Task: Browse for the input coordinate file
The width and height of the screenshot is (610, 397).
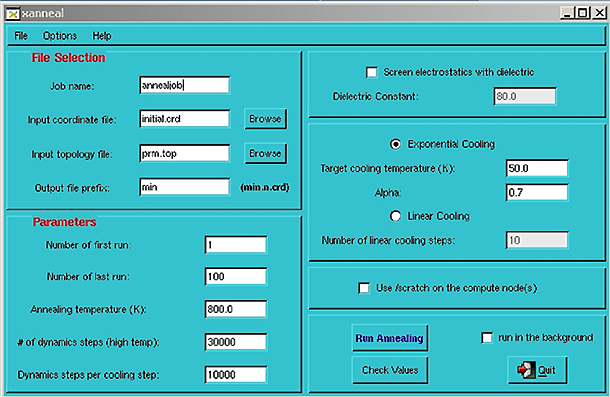Action: point(265,119)
